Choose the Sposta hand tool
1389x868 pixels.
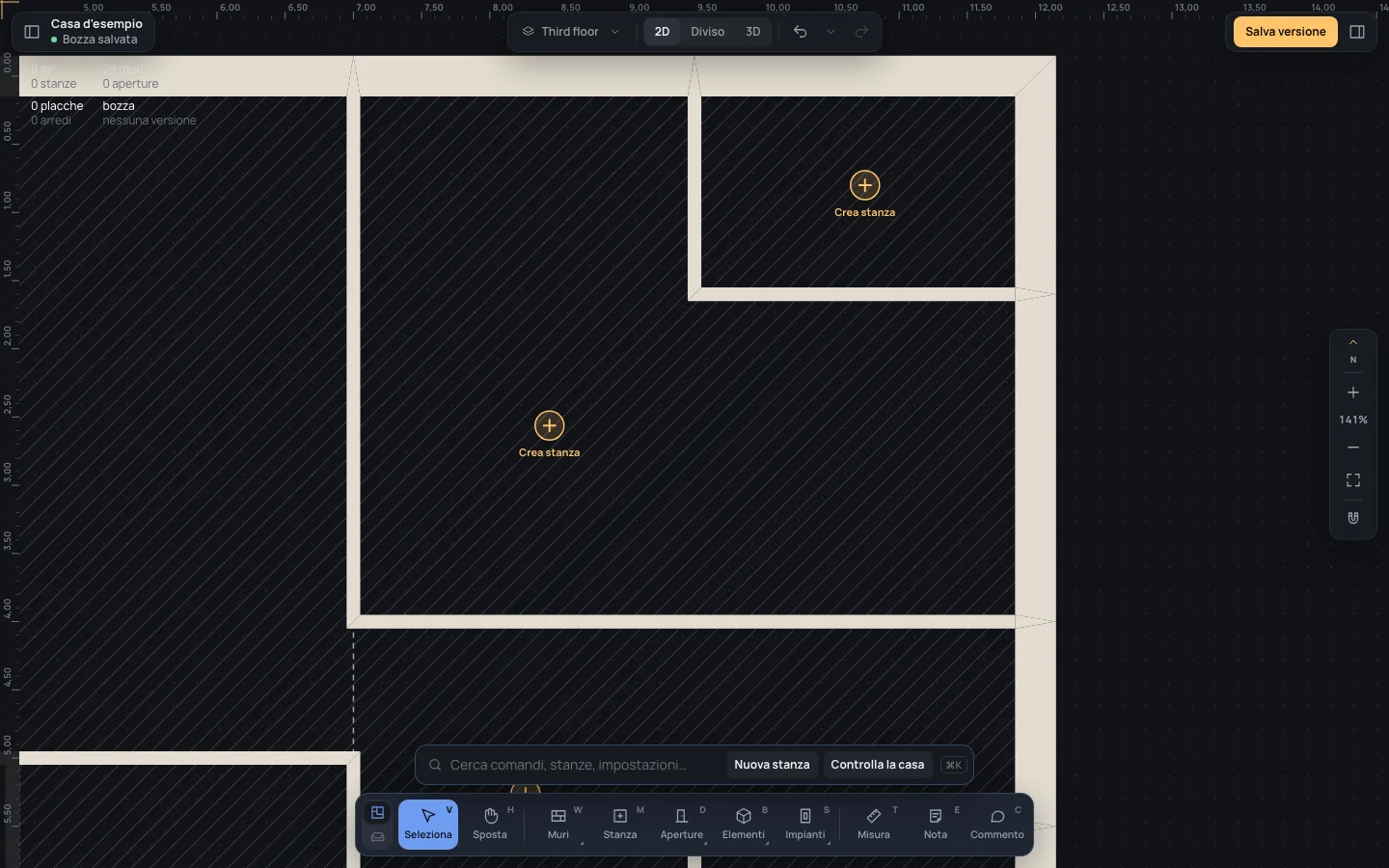(x=490, y=825)
